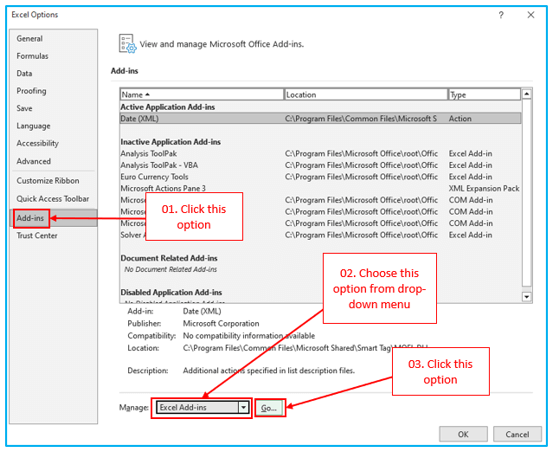Screen dimensions: 553x453
Task: Open the Formulas options category
Action: click(32, 56)
